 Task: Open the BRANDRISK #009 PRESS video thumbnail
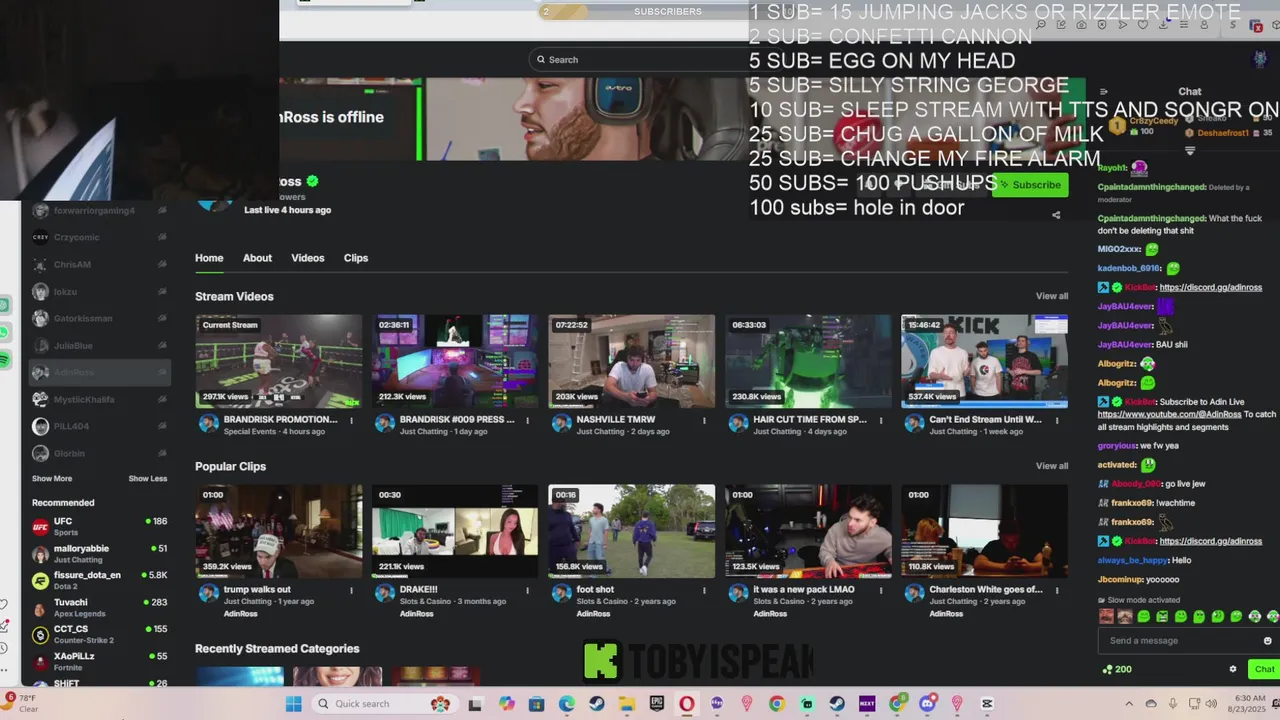[455, 361]
